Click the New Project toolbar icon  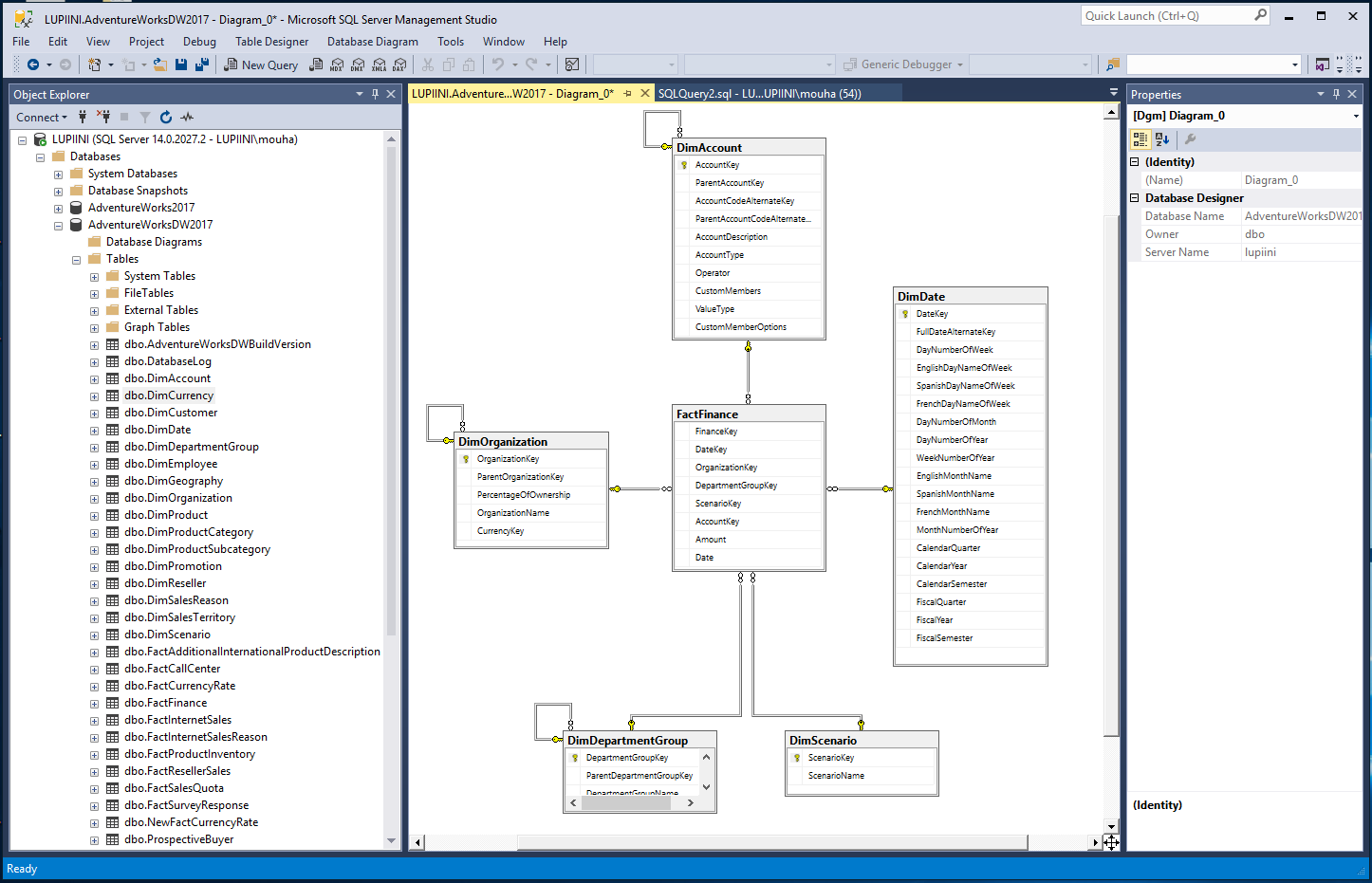tap(94, 64)
